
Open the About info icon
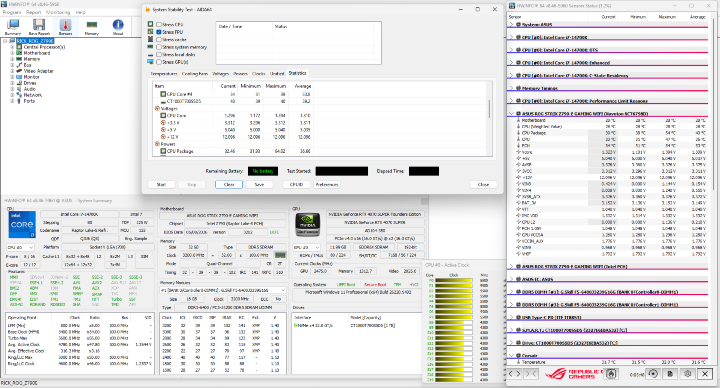118,27
